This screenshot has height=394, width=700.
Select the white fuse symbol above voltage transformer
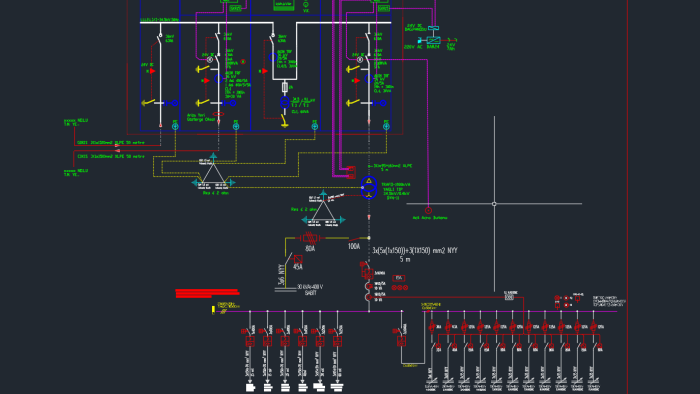[x=285, y=87]
